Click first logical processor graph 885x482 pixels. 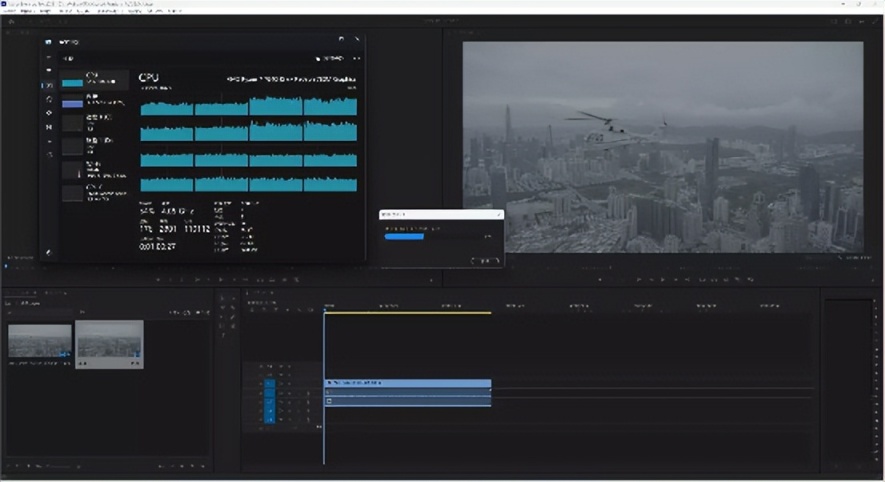point(167,106)
